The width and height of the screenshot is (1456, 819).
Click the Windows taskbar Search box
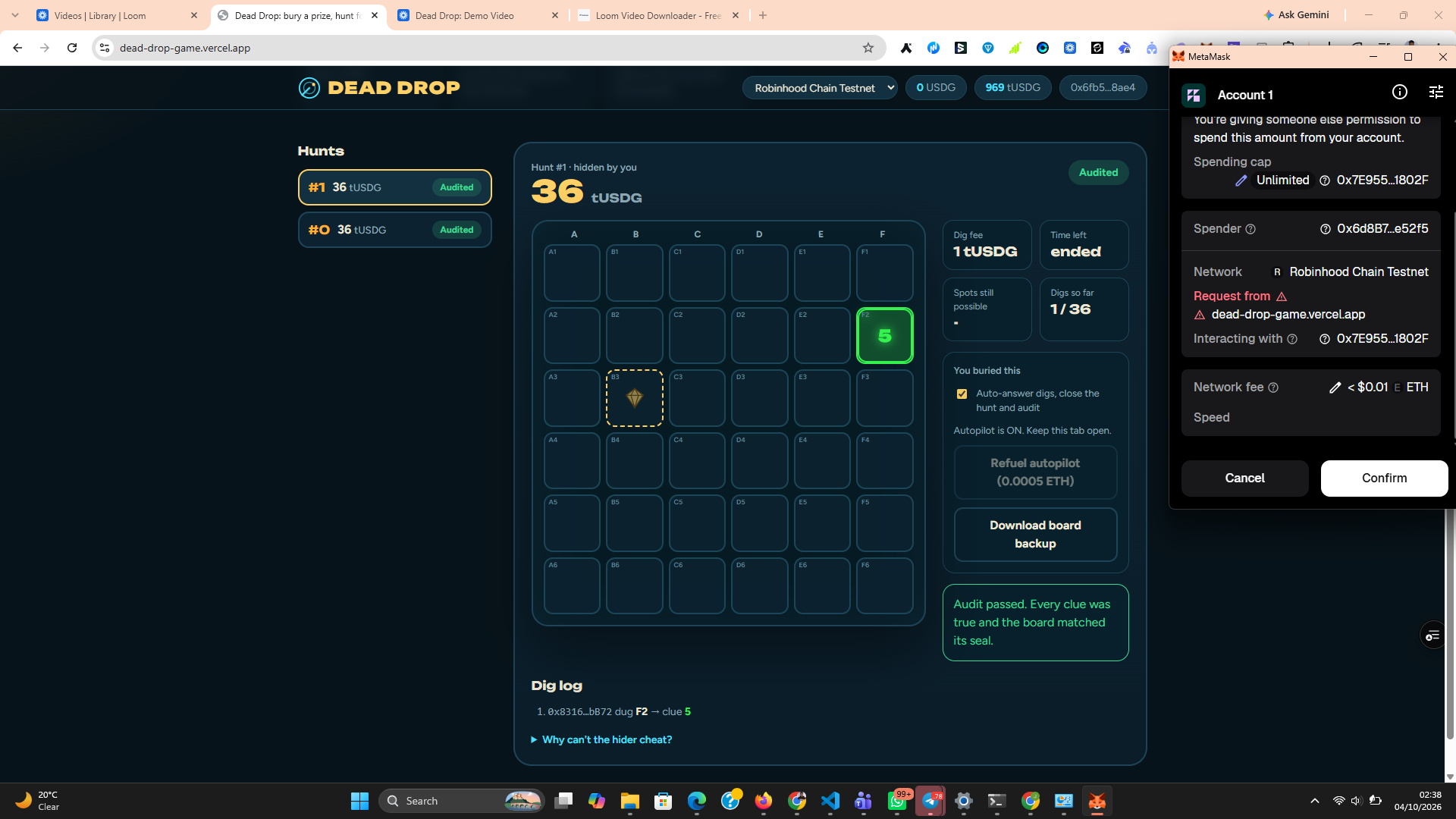click(x=461, y=801)
